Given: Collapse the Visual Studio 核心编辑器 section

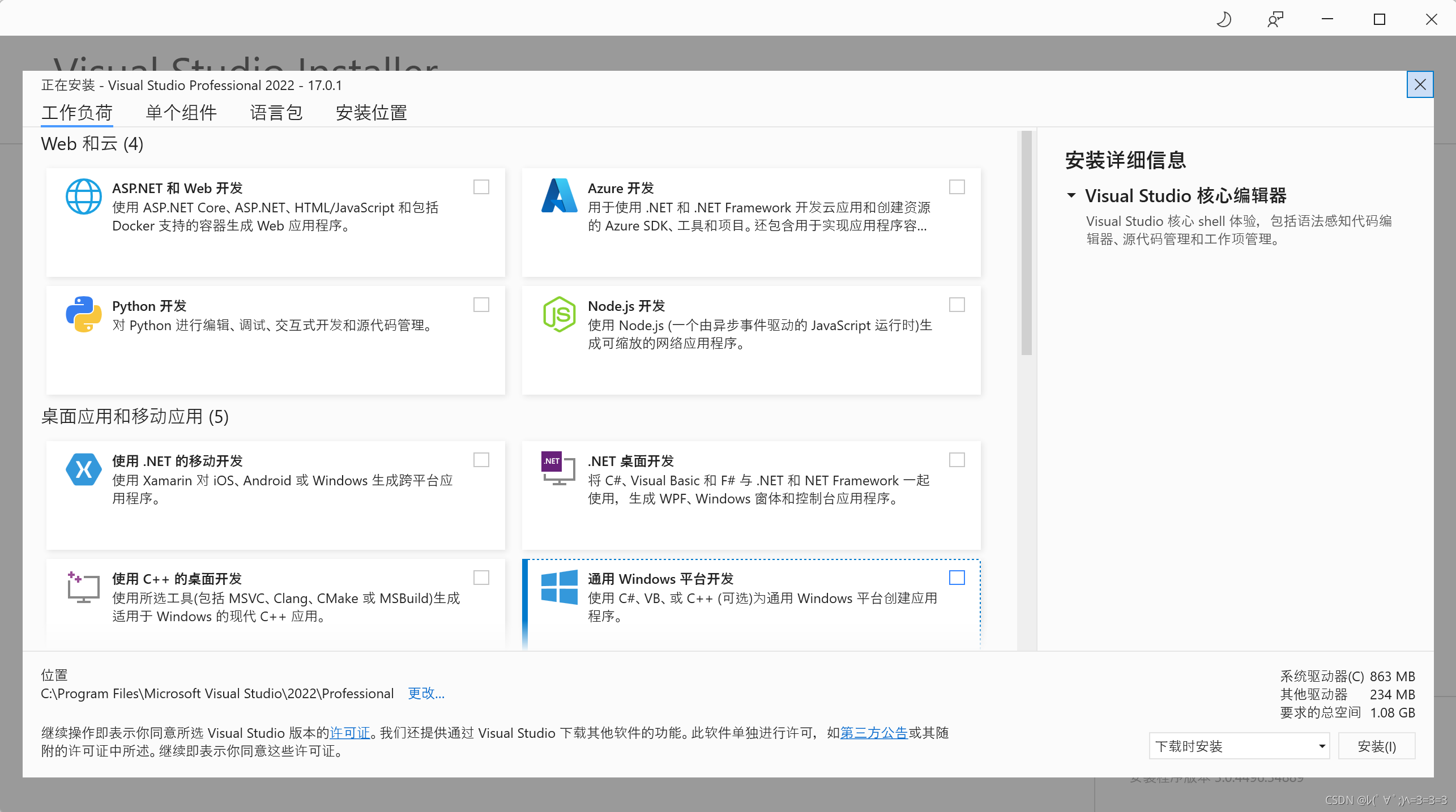Looking at the screenshot, I should click(1071, 195).
